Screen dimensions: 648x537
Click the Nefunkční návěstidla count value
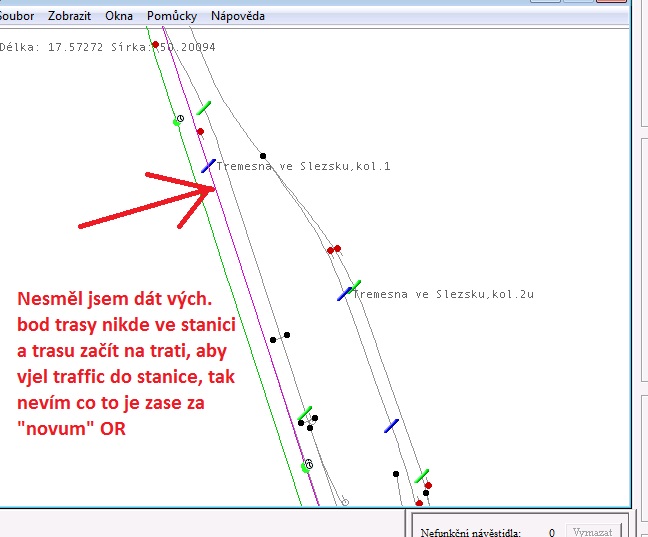[550, 533]
